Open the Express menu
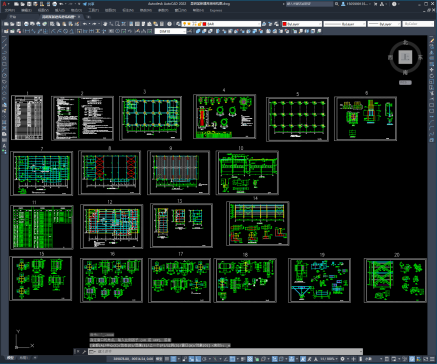 click(216, 10)
